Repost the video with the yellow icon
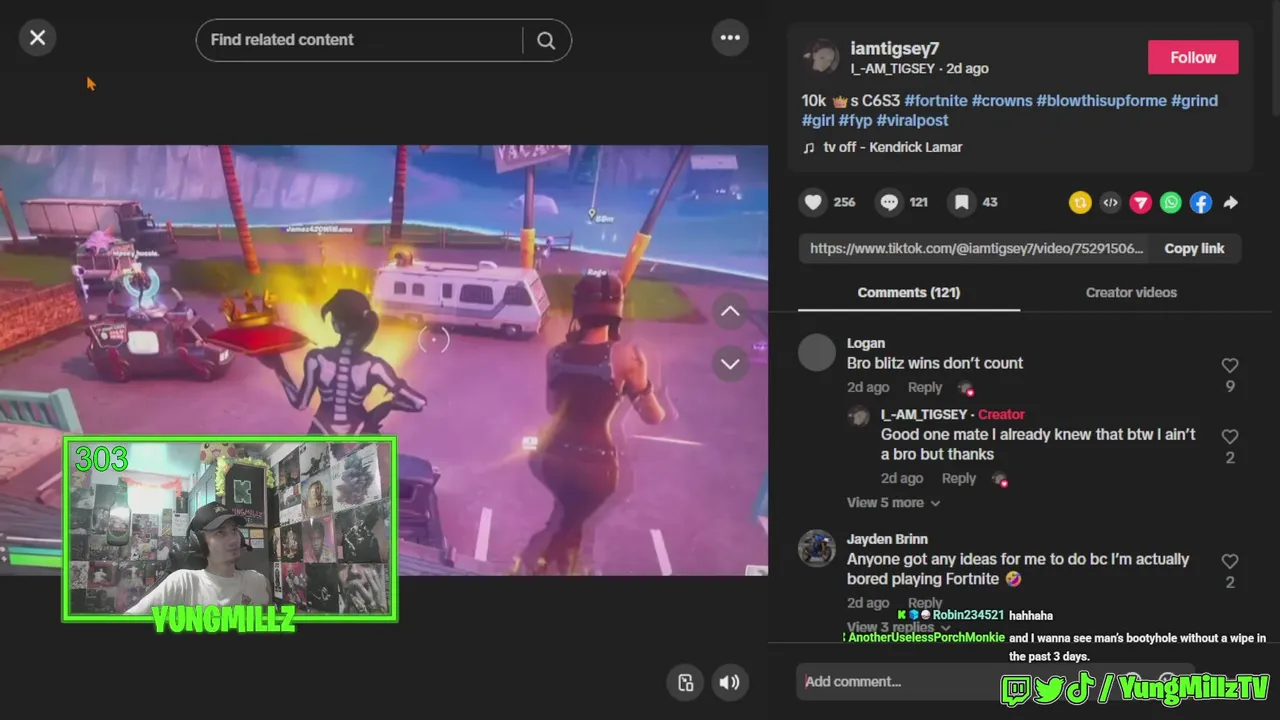Image resolution: width=1280 pixels, height=720 pixels. click(x=1080, y=203)
